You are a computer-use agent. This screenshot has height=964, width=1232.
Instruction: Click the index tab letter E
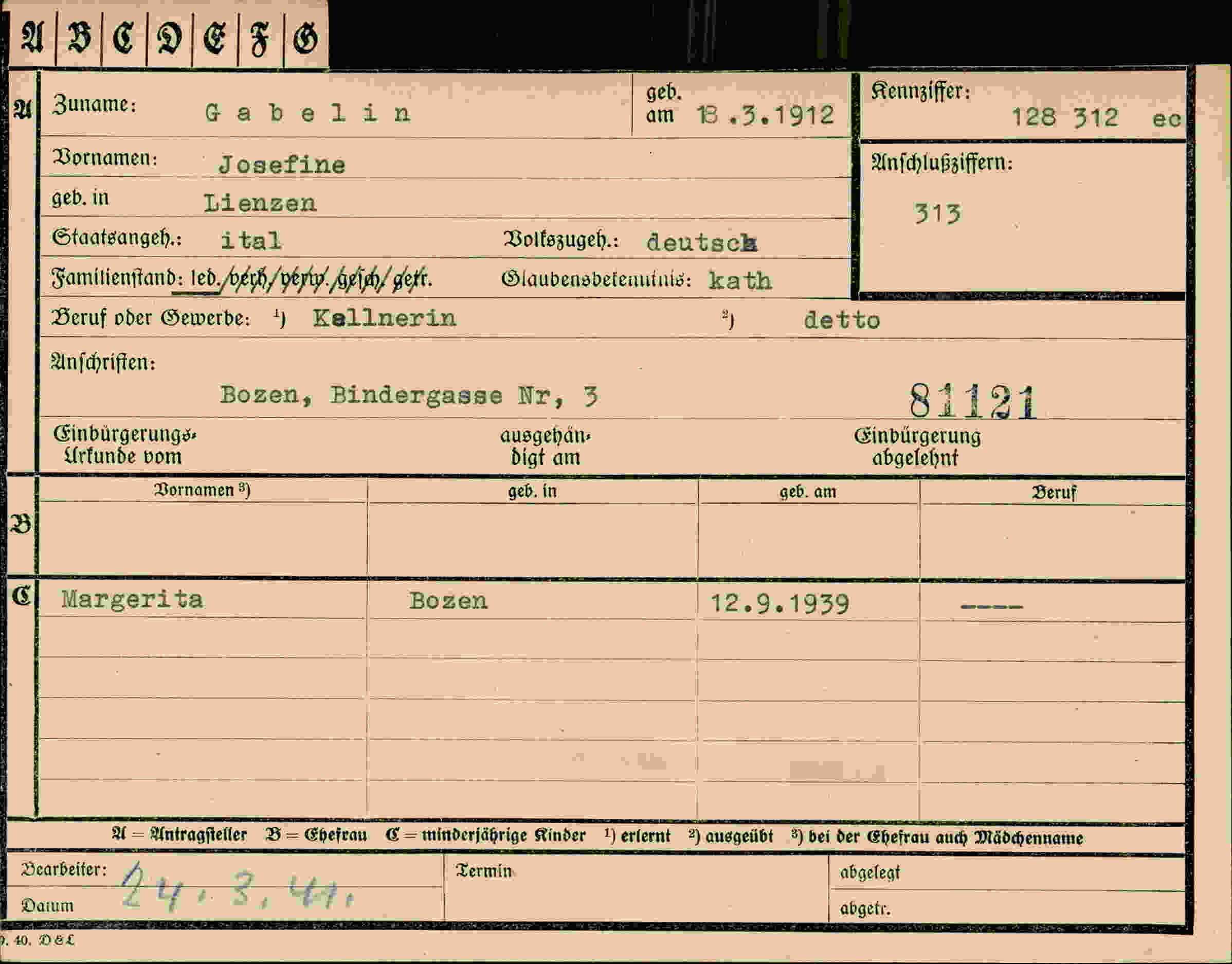(x=215, y=39)
